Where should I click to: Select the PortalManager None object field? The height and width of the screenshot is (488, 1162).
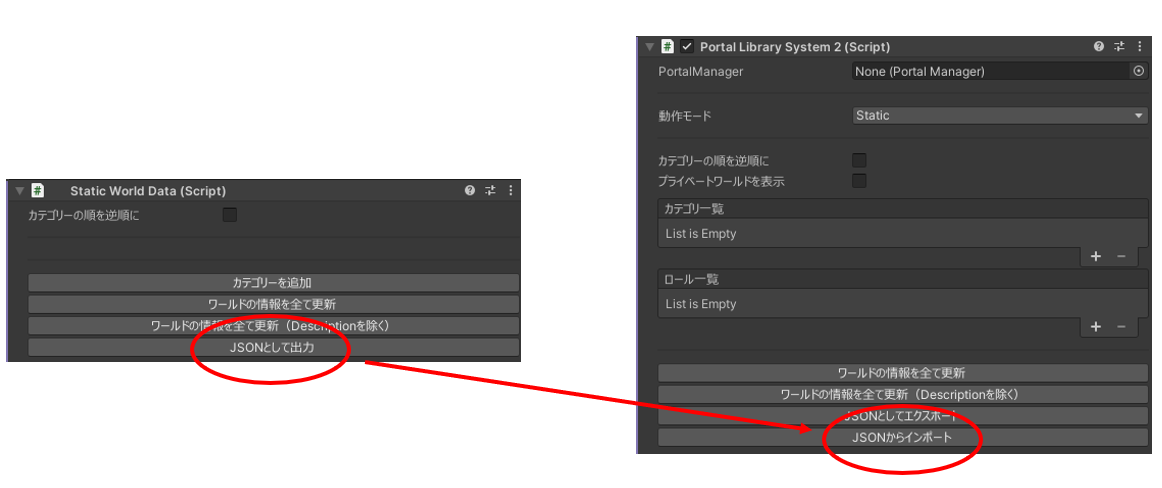coord(990,71)
